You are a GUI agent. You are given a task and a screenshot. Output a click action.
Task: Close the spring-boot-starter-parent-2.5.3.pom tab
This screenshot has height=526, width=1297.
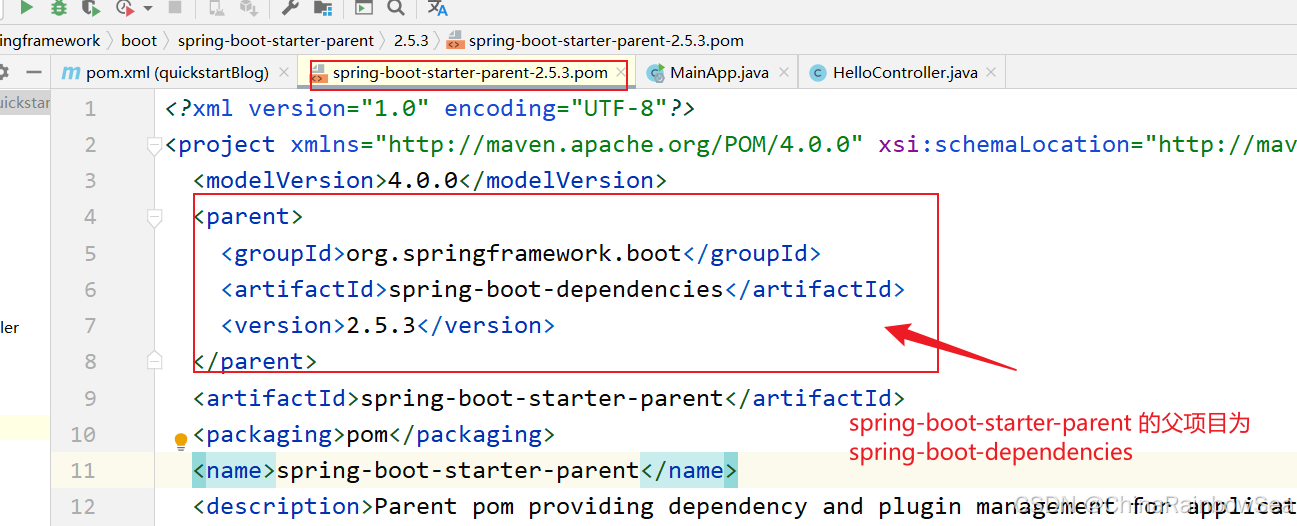(x=620, y=73)
